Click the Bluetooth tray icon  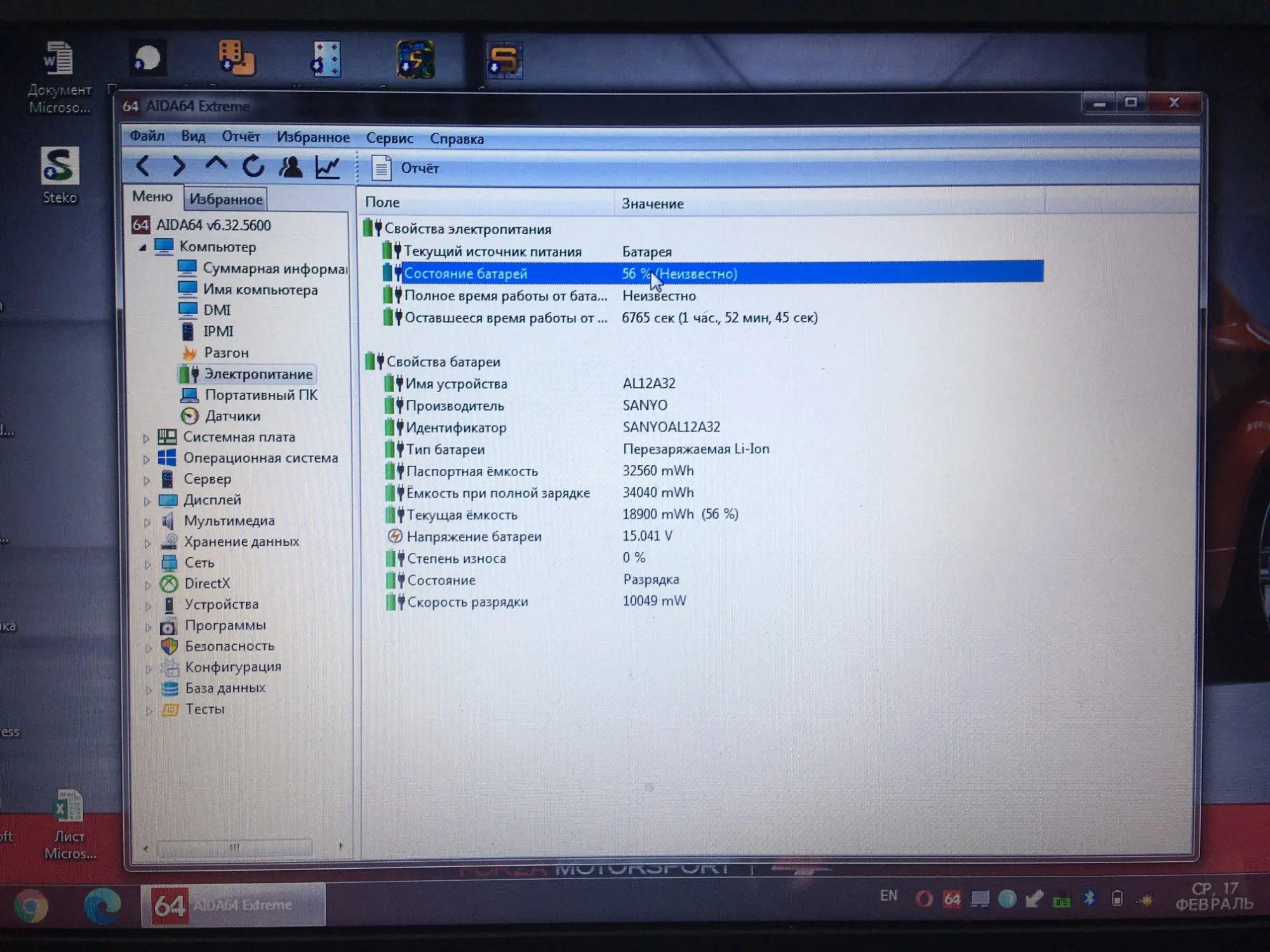coord(1090,898)
